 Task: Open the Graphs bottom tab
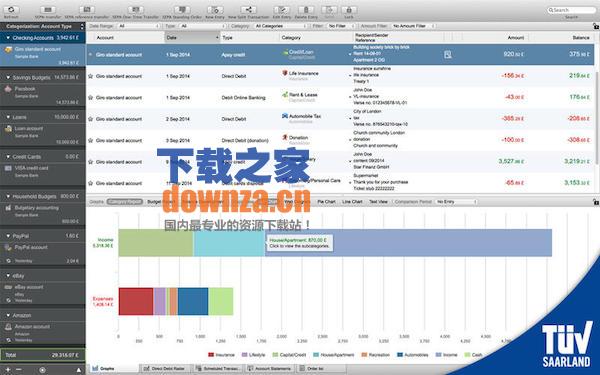(113, 369)
